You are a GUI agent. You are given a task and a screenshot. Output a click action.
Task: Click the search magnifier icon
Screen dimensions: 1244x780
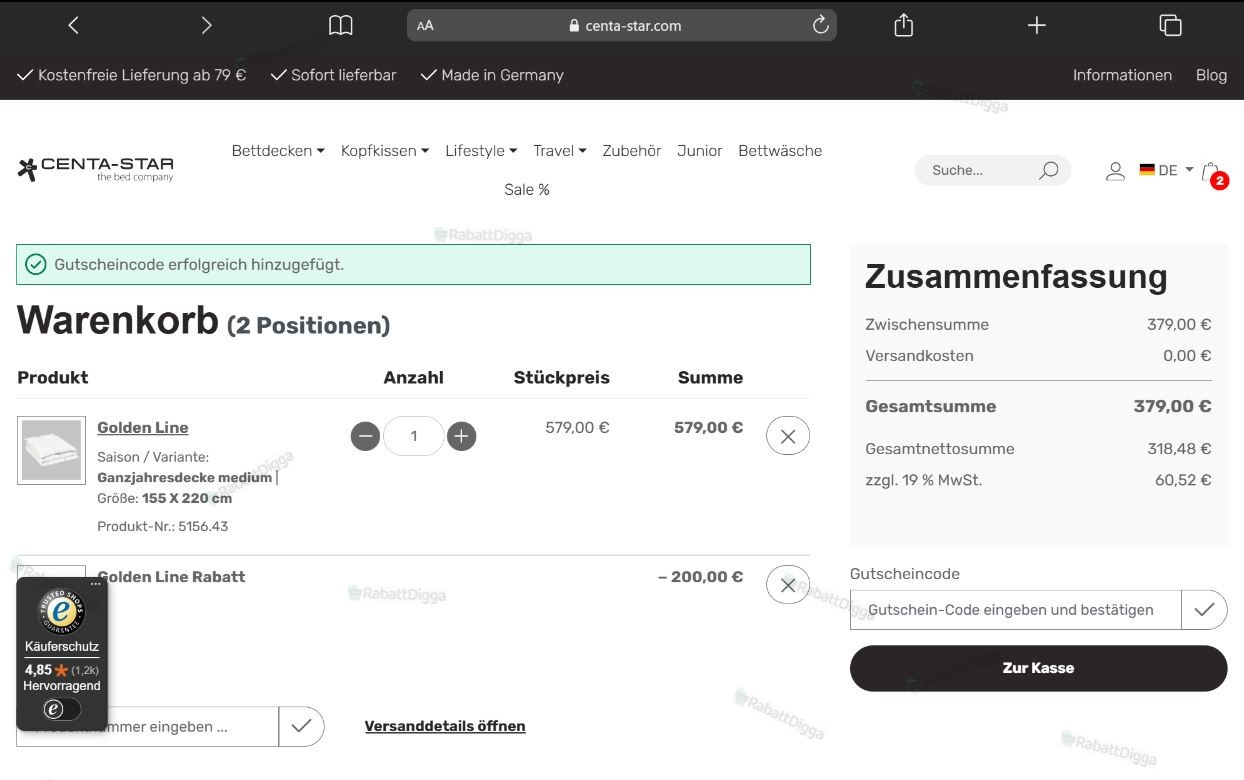[x=1048, y=171]
